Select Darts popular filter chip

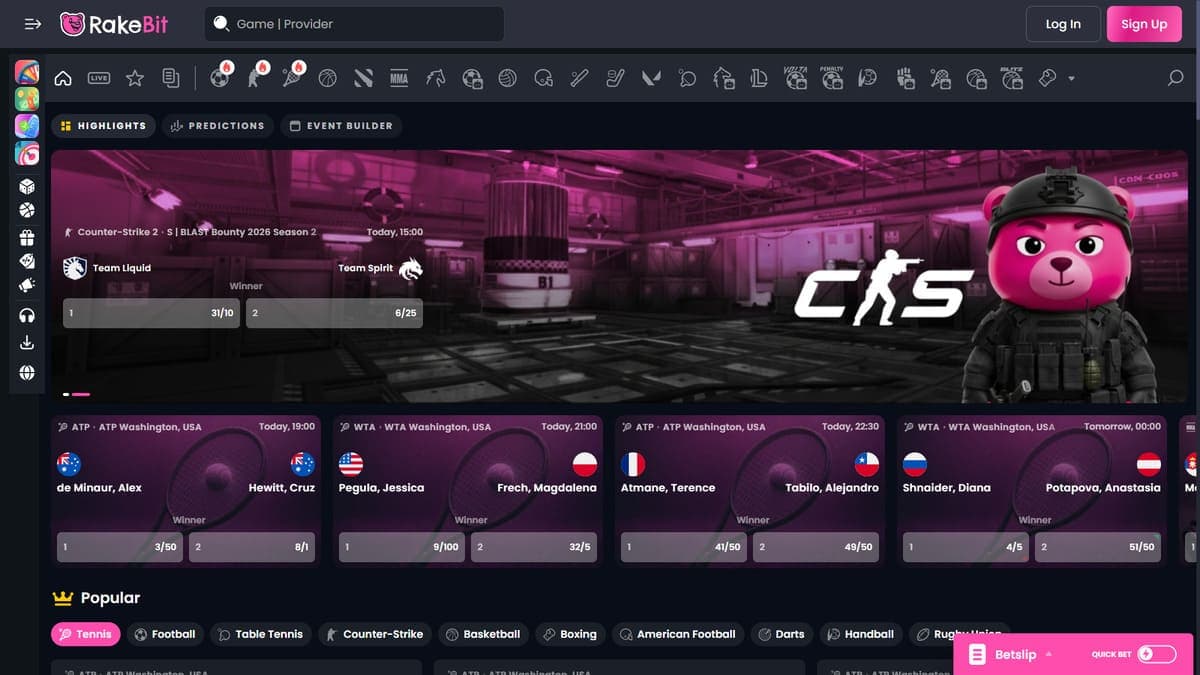pyautogui.click(x=781, y=634)
